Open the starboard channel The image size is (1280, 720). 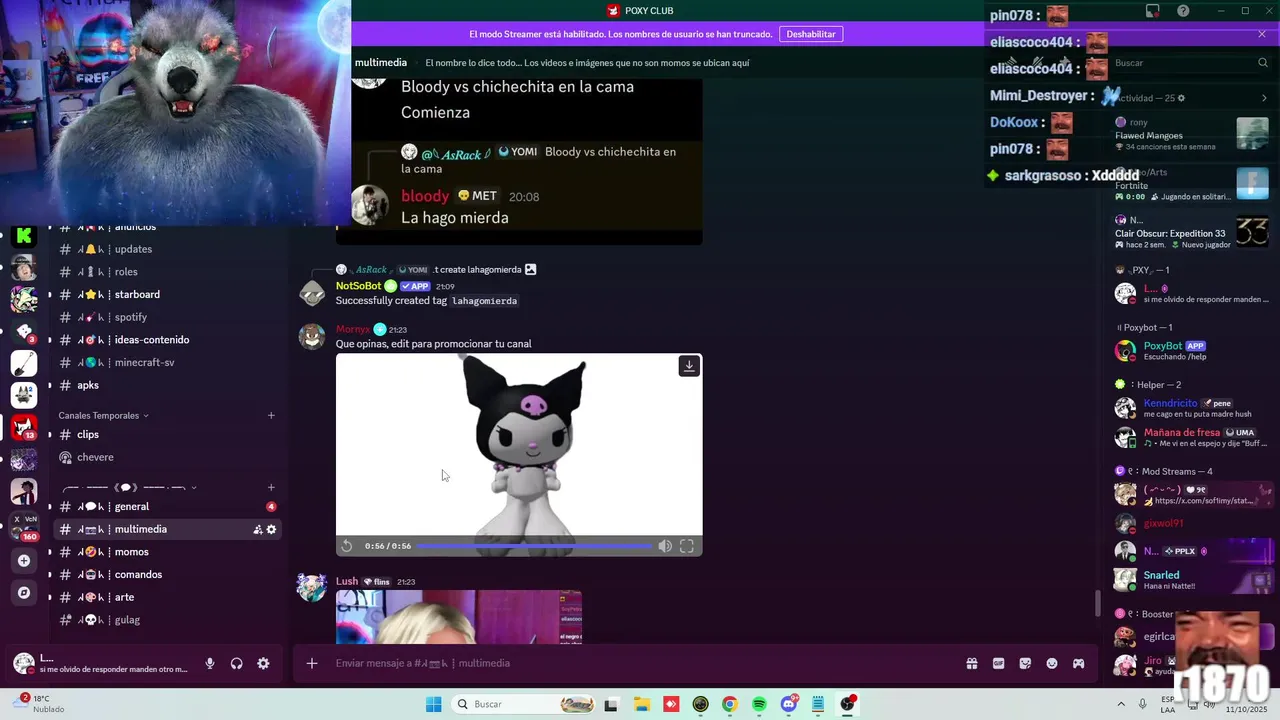tap(167, 294)
